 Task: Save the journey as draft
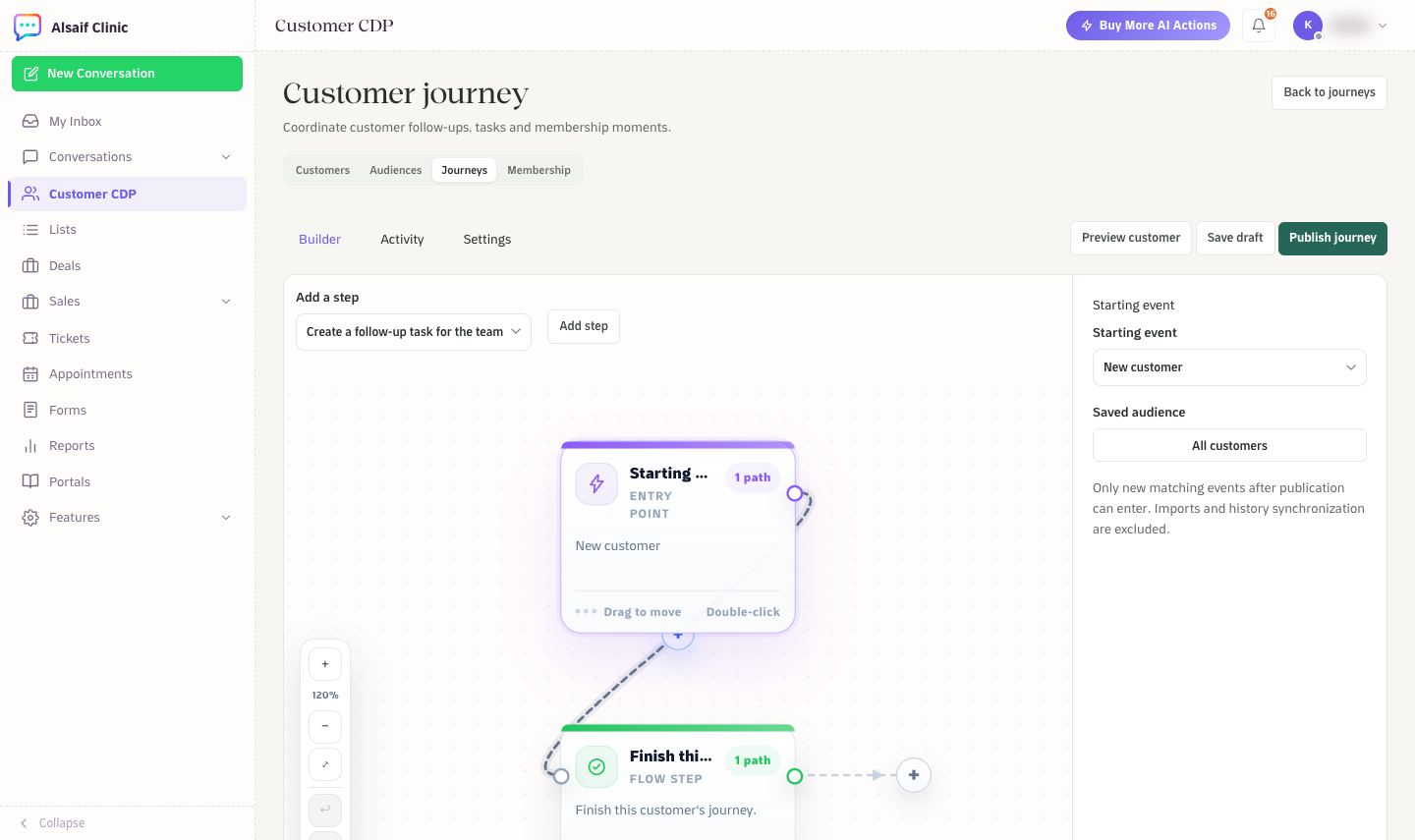click(1235, 238)
